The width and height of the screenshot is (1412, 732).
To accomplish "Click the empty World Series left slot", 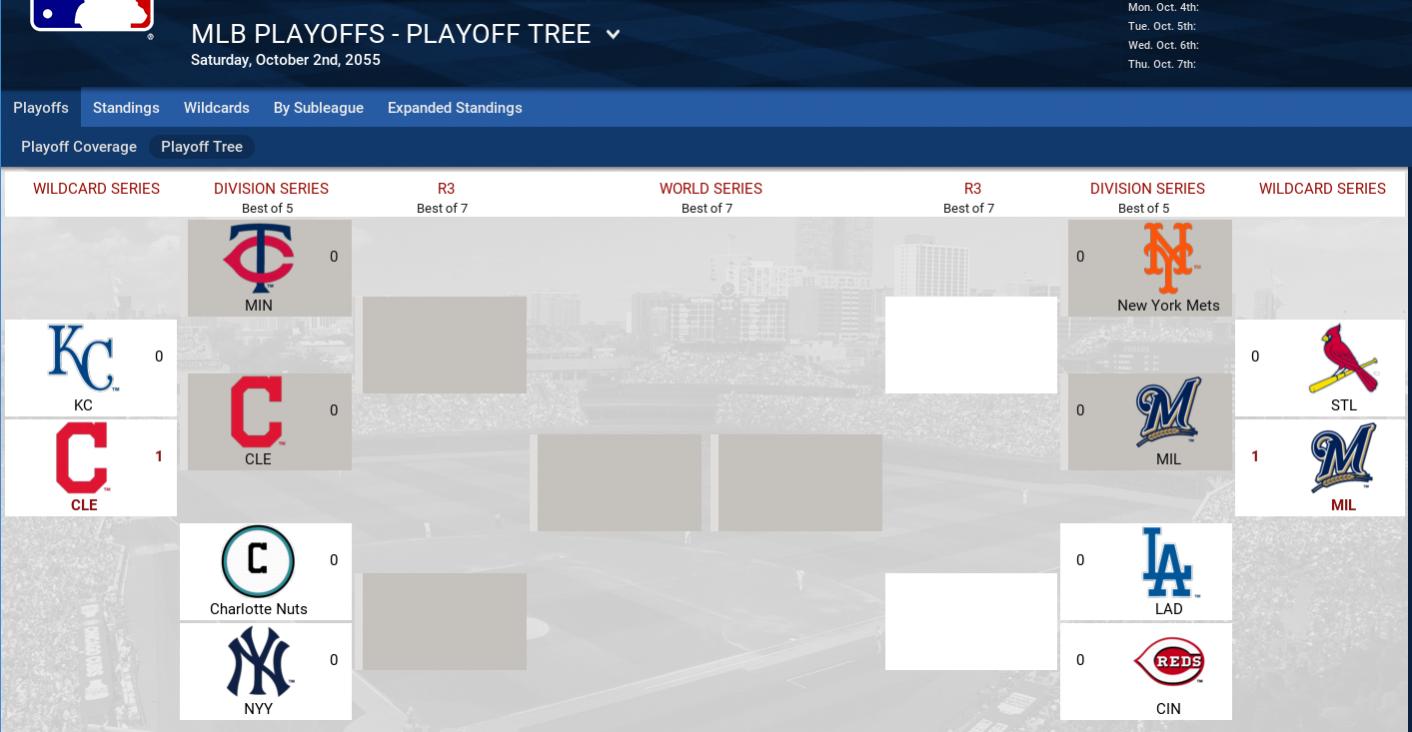I will pos(619,482).
